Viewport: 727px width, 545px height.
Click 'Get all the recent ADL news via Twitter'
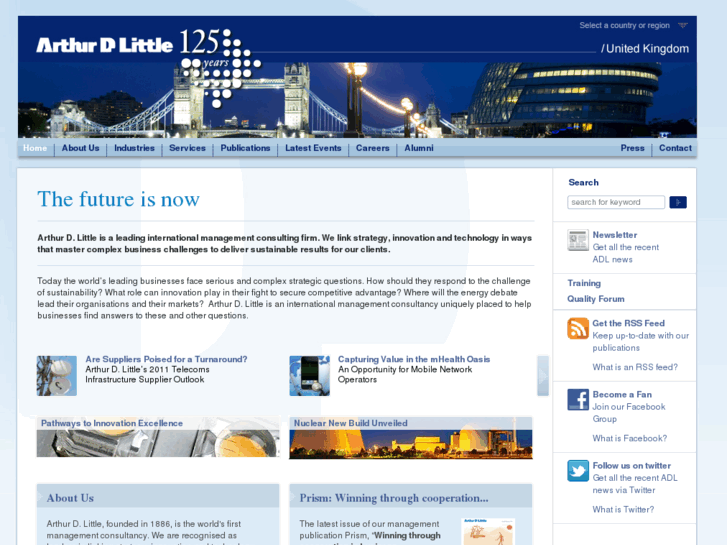635,484
